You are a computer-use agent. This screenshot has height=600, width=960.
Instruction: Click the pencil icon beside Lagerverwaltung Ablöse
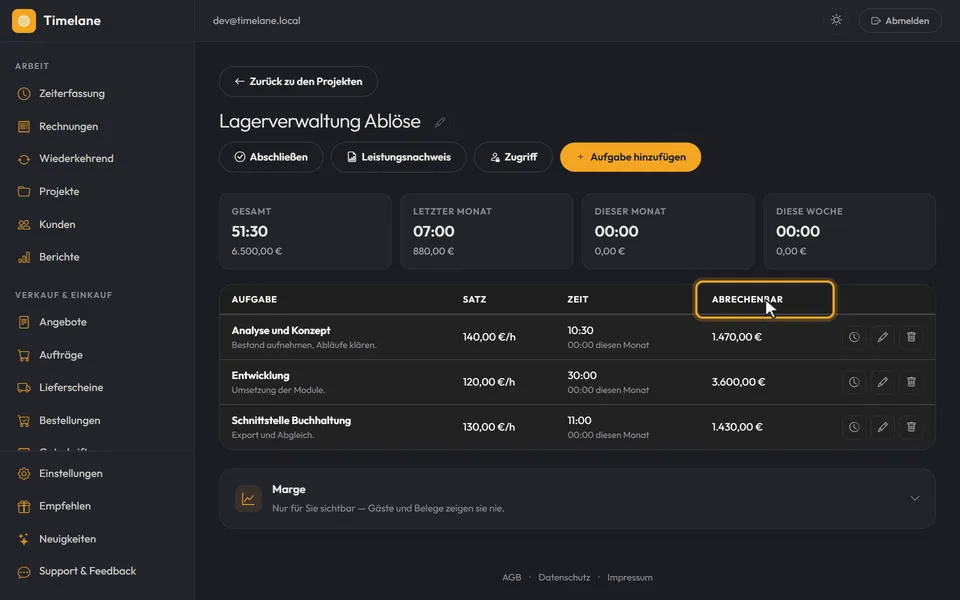pos(440,122)
